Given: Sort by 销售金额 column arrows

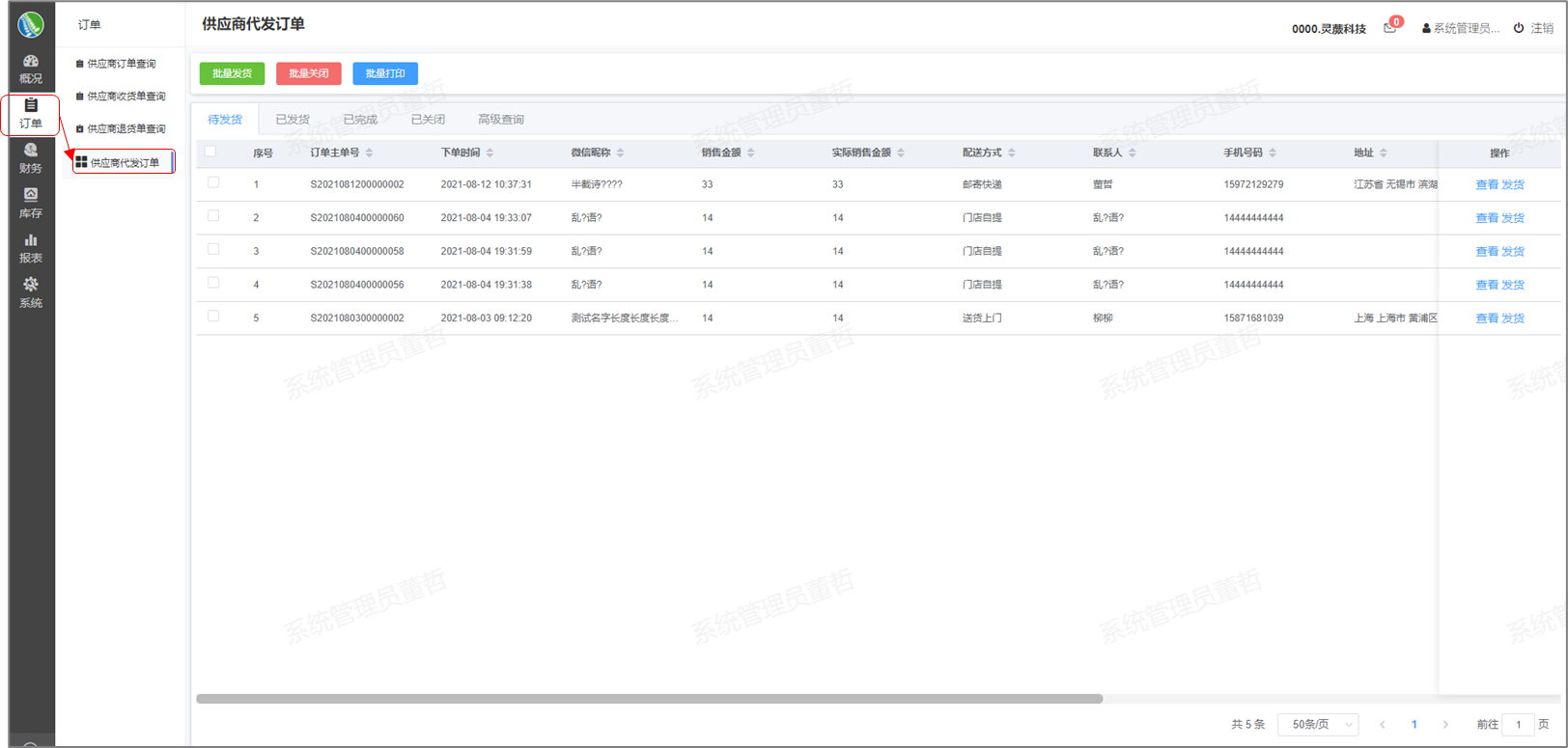Looking at the screenshot, I should coord(750,152).
